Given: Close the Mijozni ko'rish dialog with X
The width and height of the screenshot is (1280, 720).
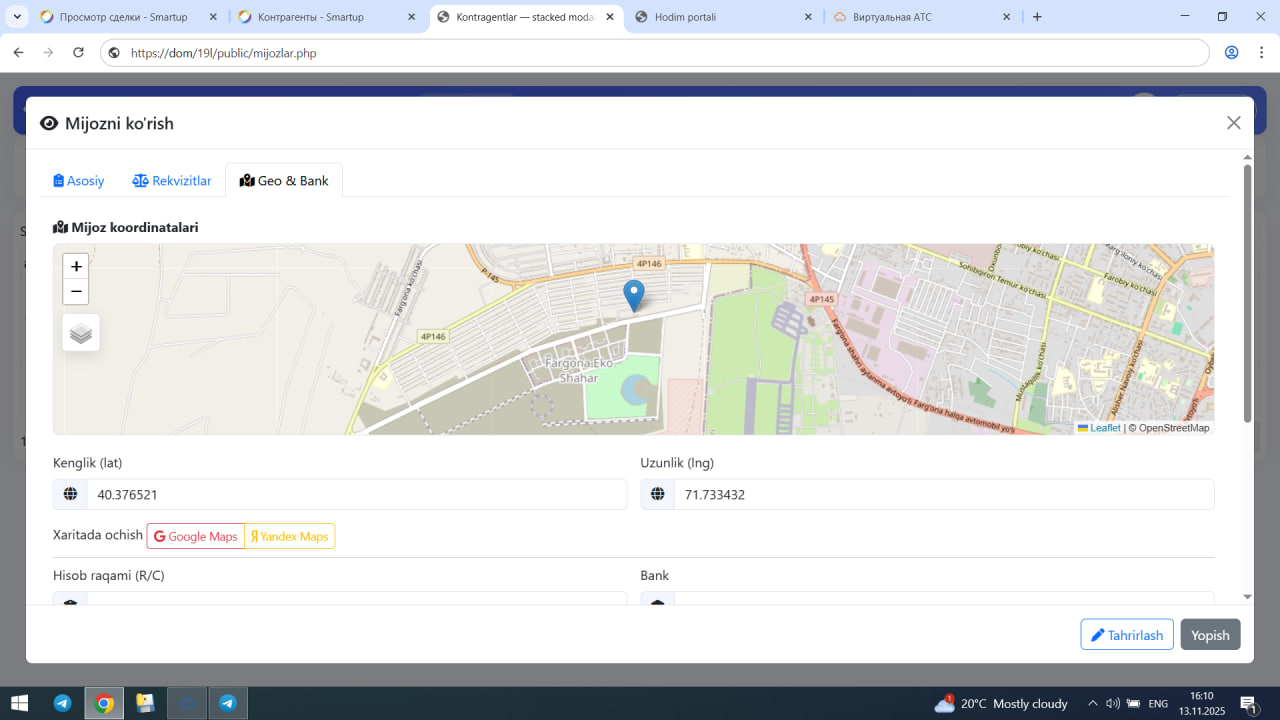Looking at the screenshot, I should click(1234, 123).
